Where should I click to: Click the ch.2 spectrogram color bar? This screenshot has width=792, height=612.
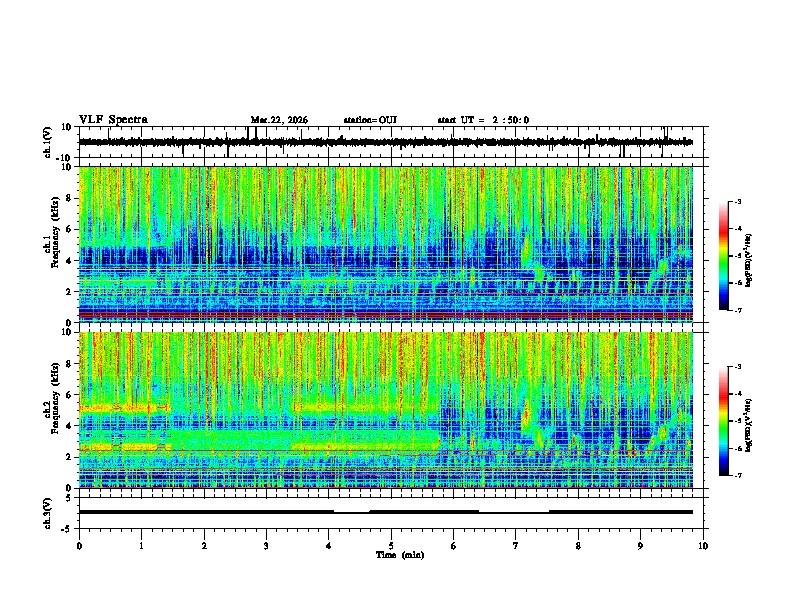[724, 421]
